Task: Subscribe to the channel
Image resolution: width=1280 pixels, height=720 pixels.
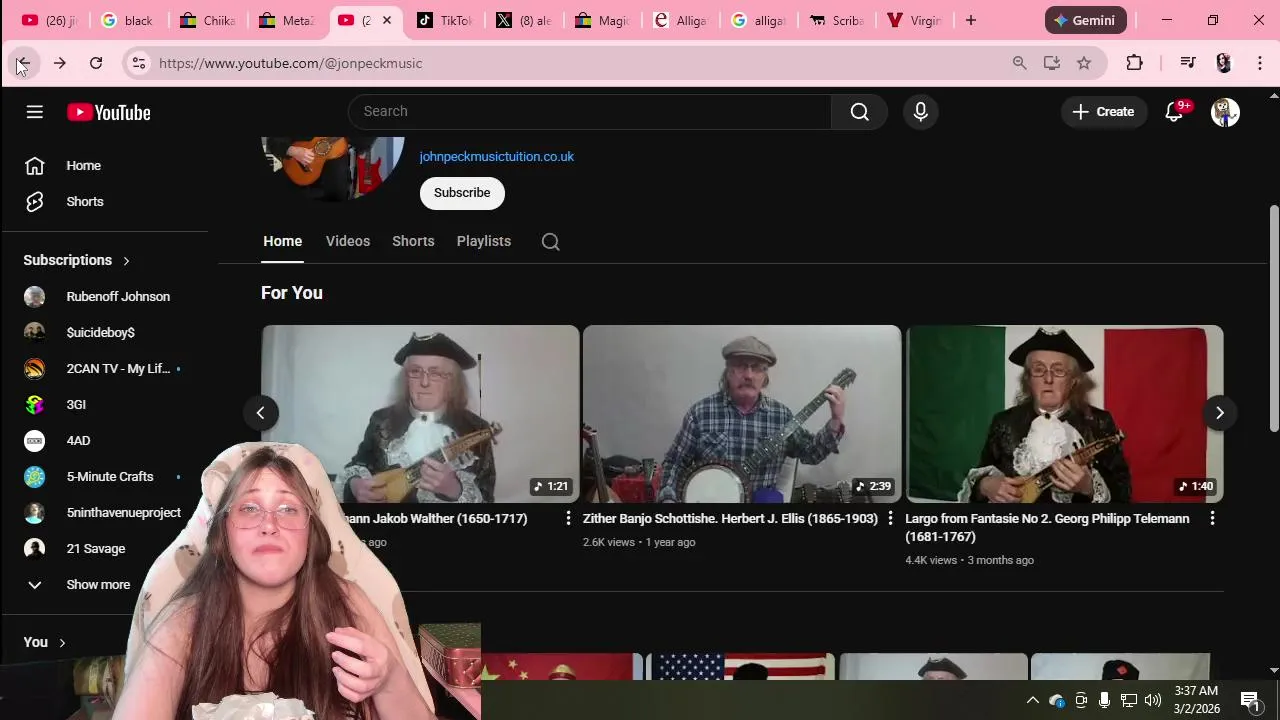Action: (x=462, y=193)
